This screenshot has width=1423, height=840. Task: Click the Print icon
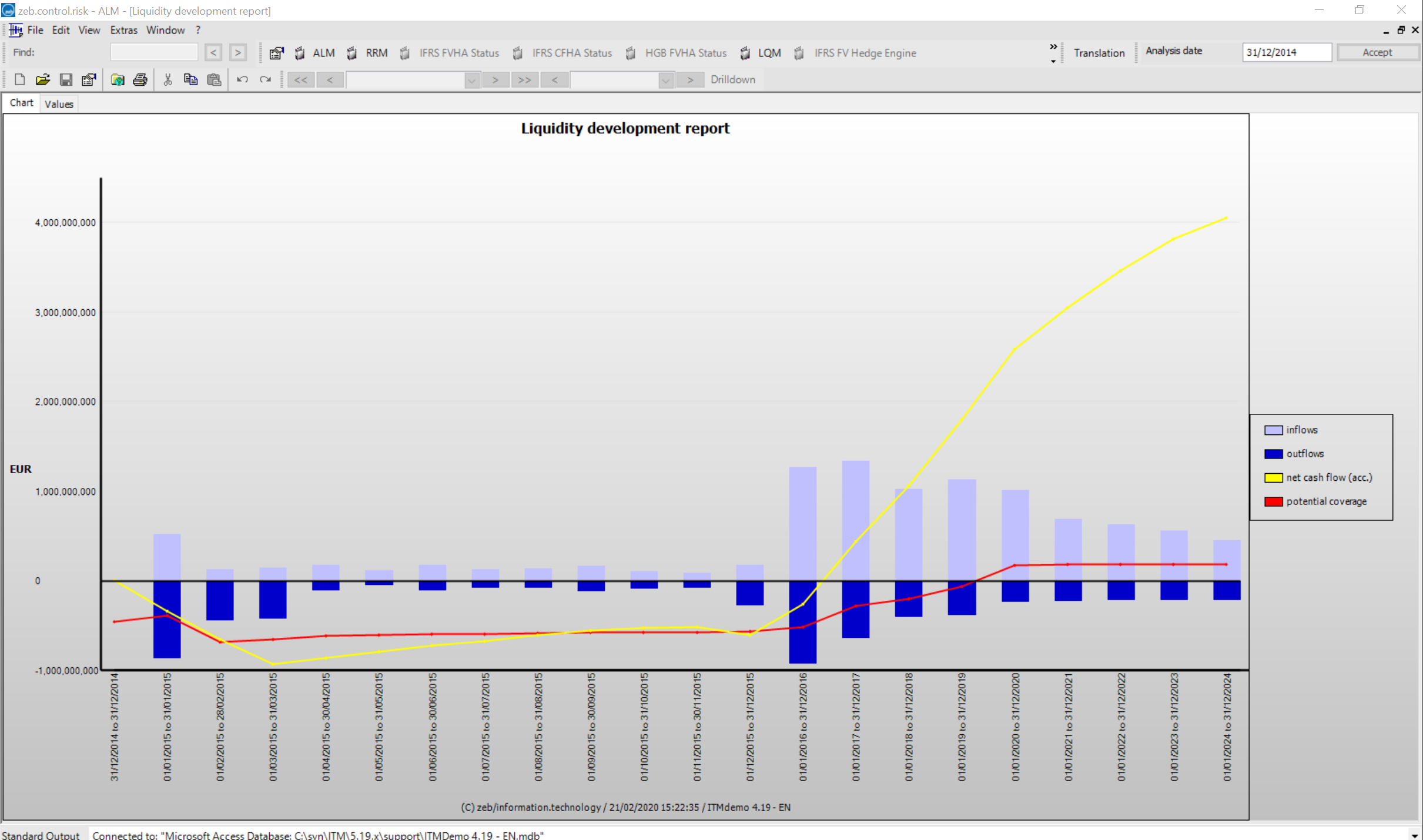140,79
